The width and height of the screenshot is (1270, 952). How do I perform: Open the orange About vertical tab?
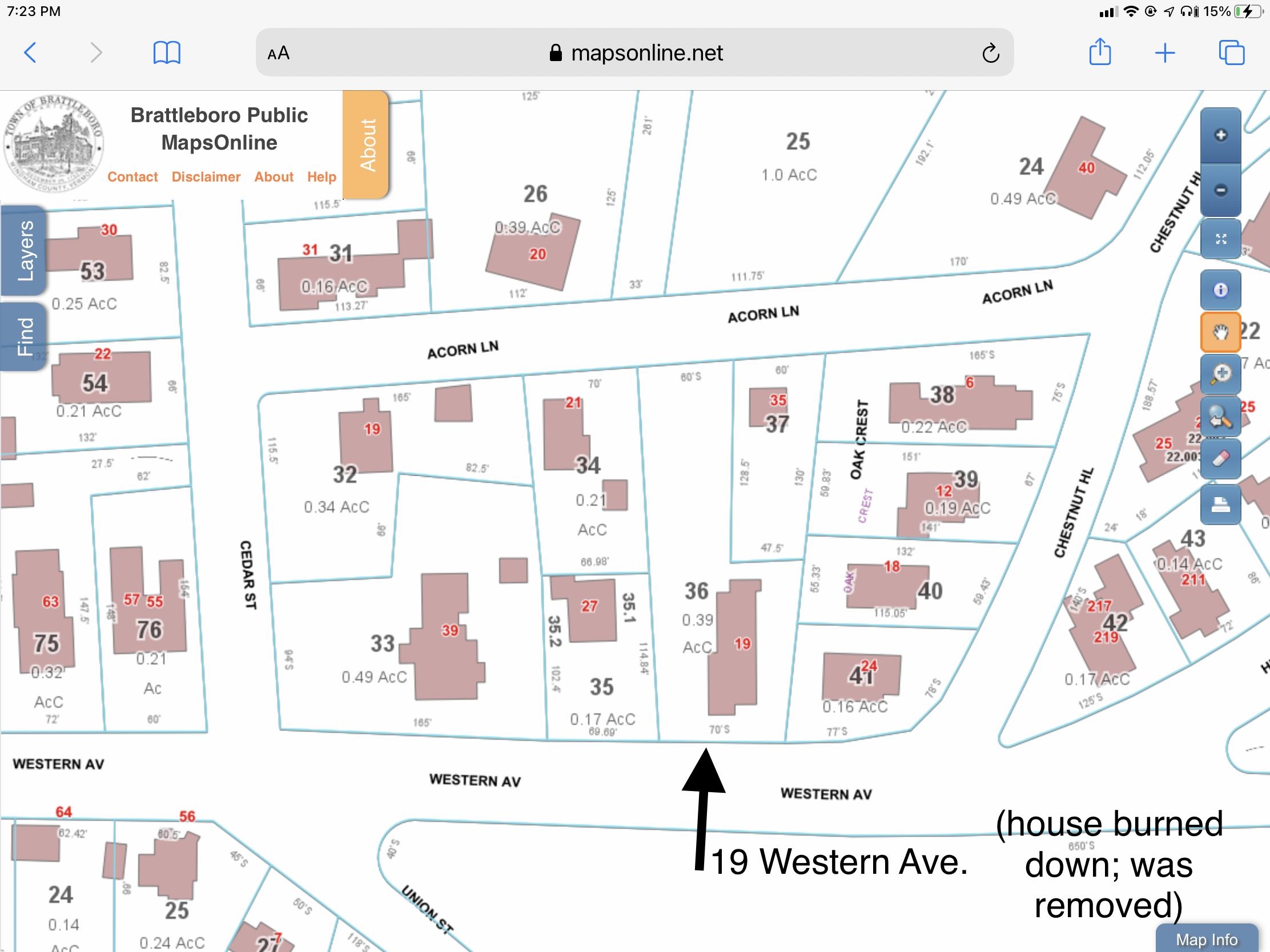(367, 144)
